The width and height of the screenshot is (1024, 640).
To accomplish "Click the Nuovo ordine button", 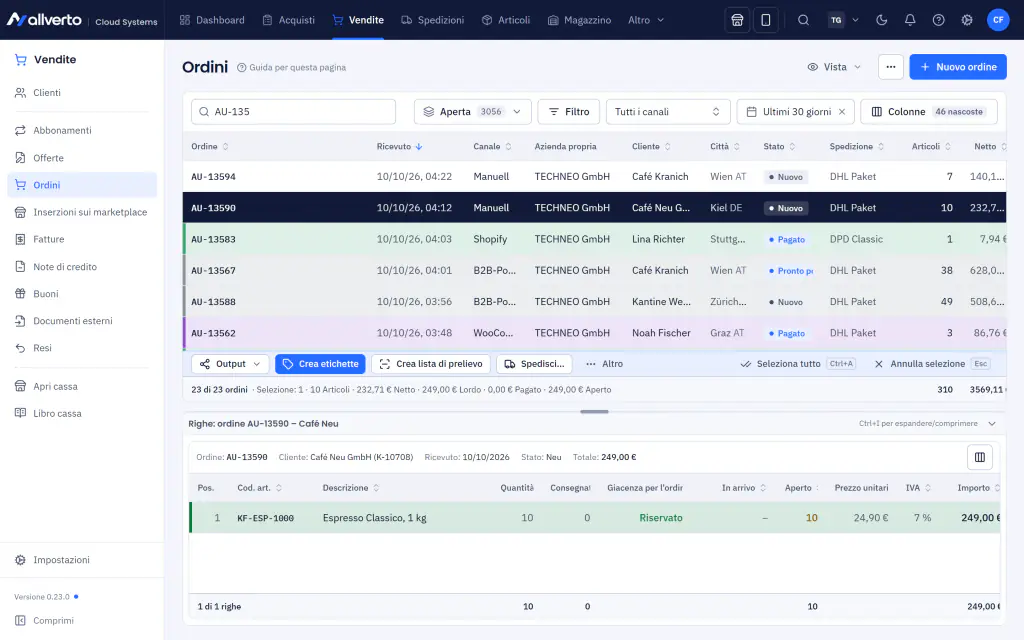I will [x=958, y=67].
